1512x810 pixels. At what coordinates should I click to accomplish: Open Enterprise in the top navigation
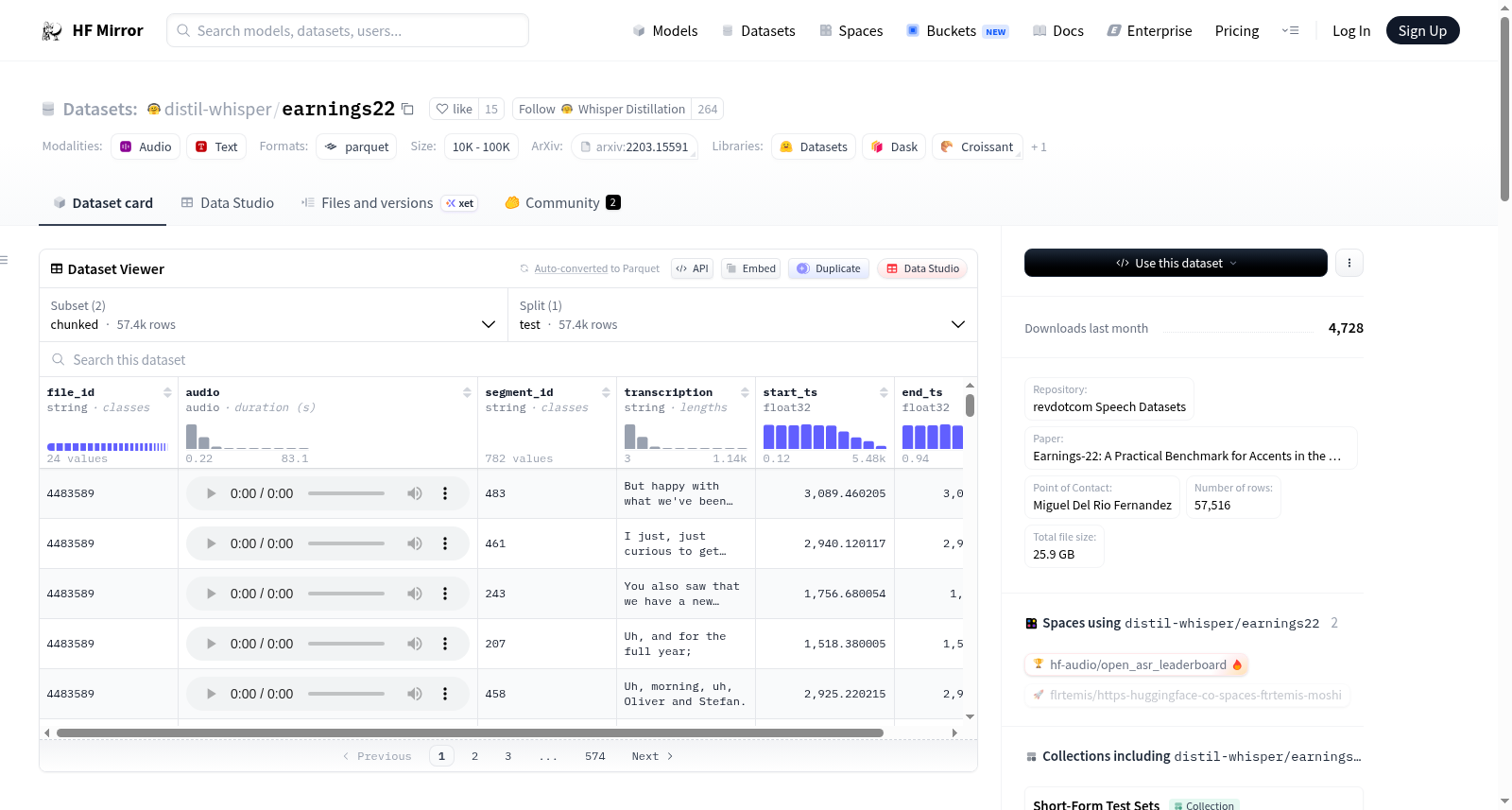coord(1150,31)
